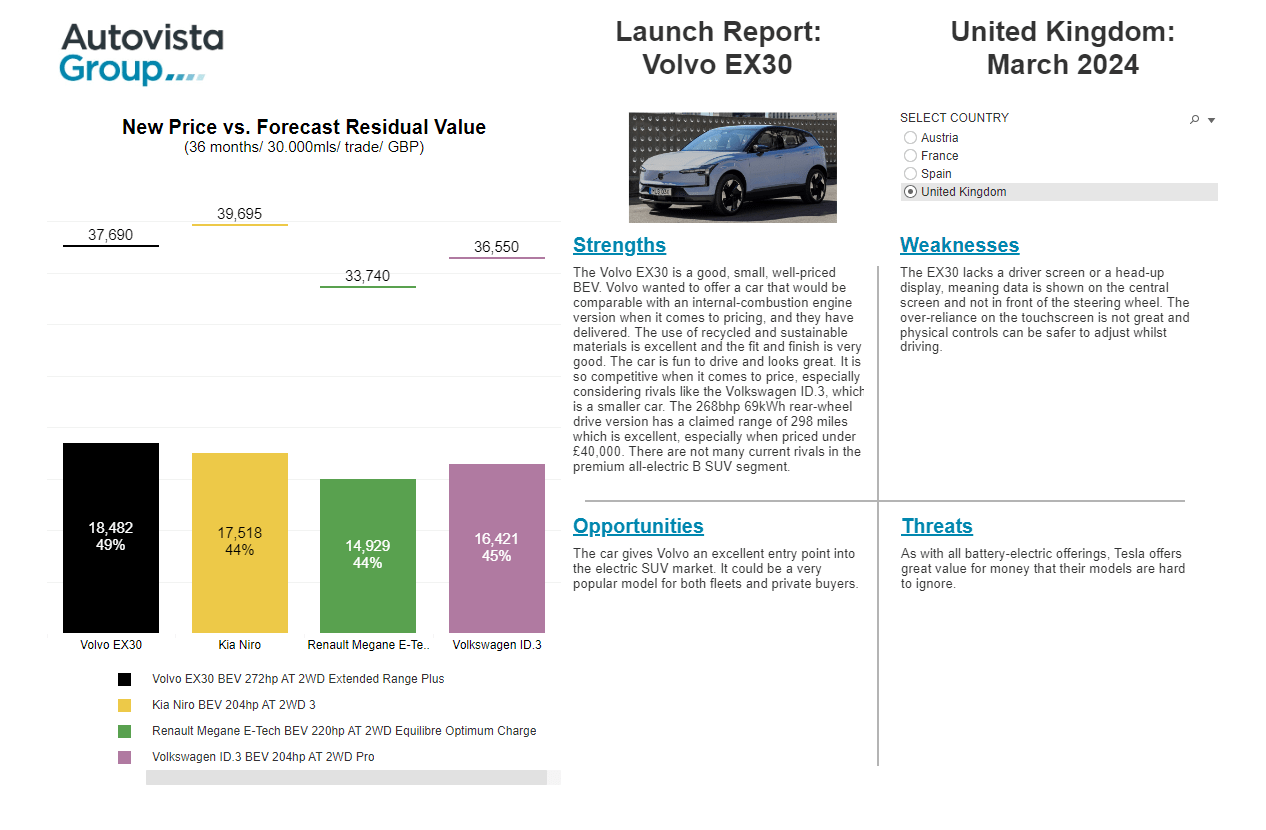
Task: Click the green Renault Megane legend swatch
Action: click(123, 730)
